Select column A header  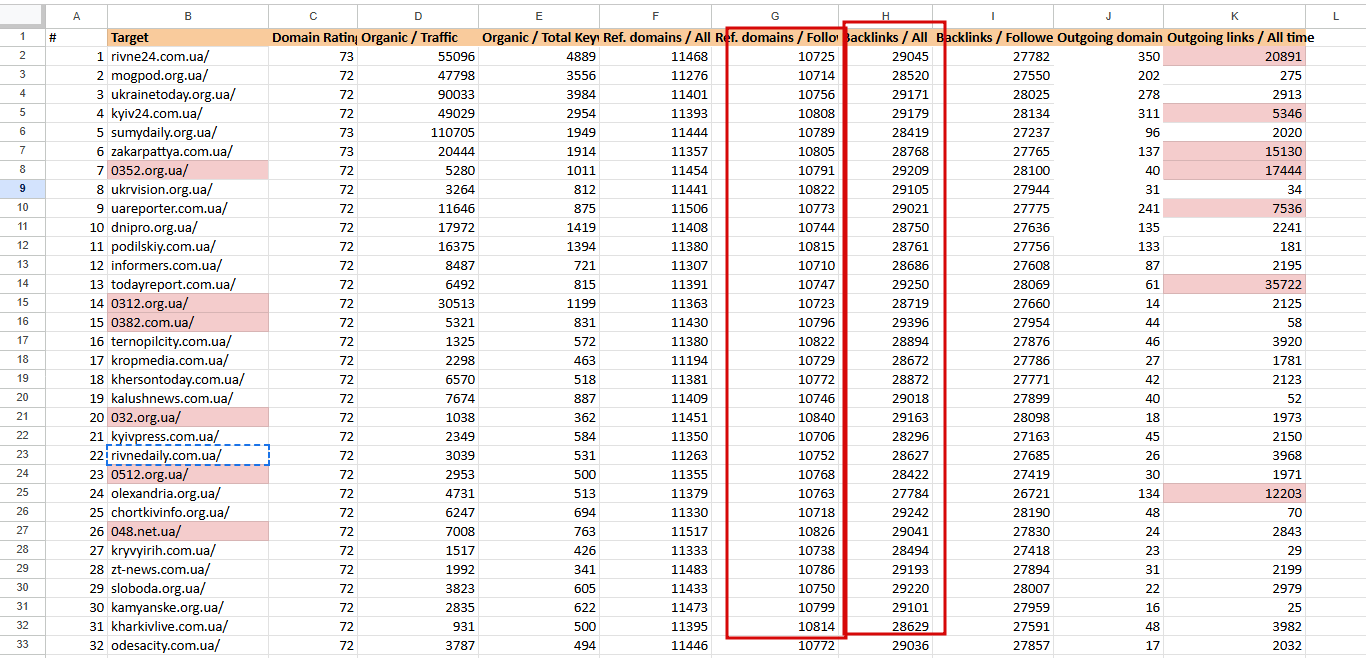coord(77,15)
